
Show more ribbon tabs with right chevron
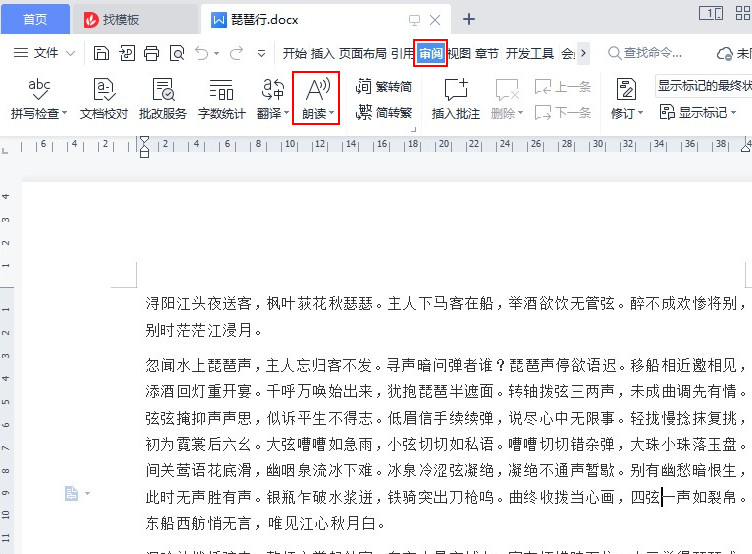pos(583,53)
